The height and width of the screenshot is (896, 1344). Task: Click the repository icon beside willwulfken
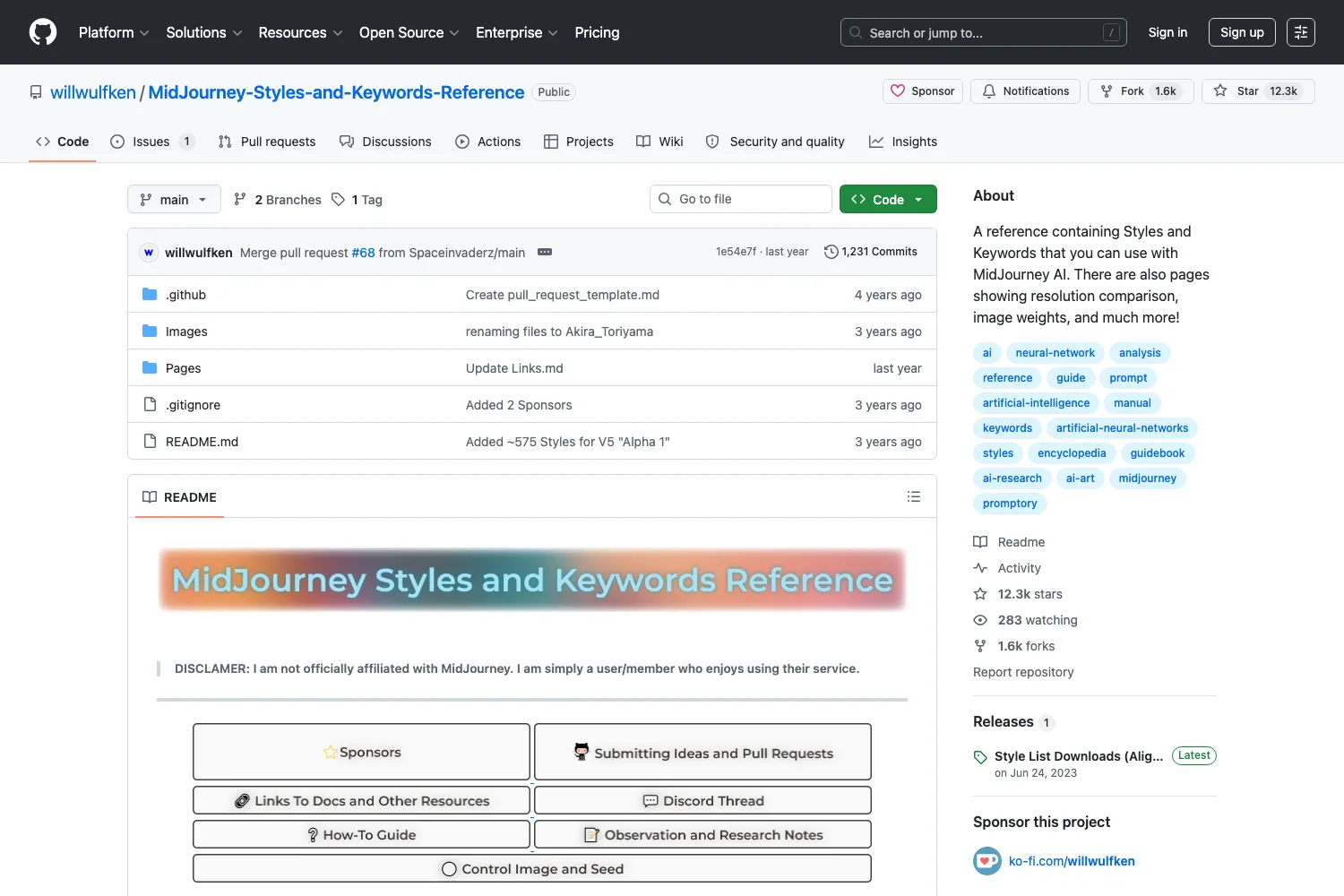tap(36, 92)
